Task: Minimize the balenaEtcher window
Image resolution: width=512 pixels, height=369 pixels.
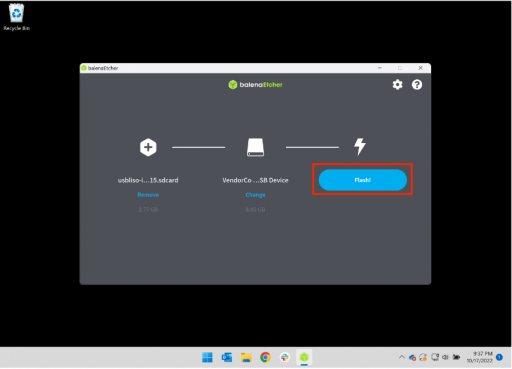Action: 380,68
